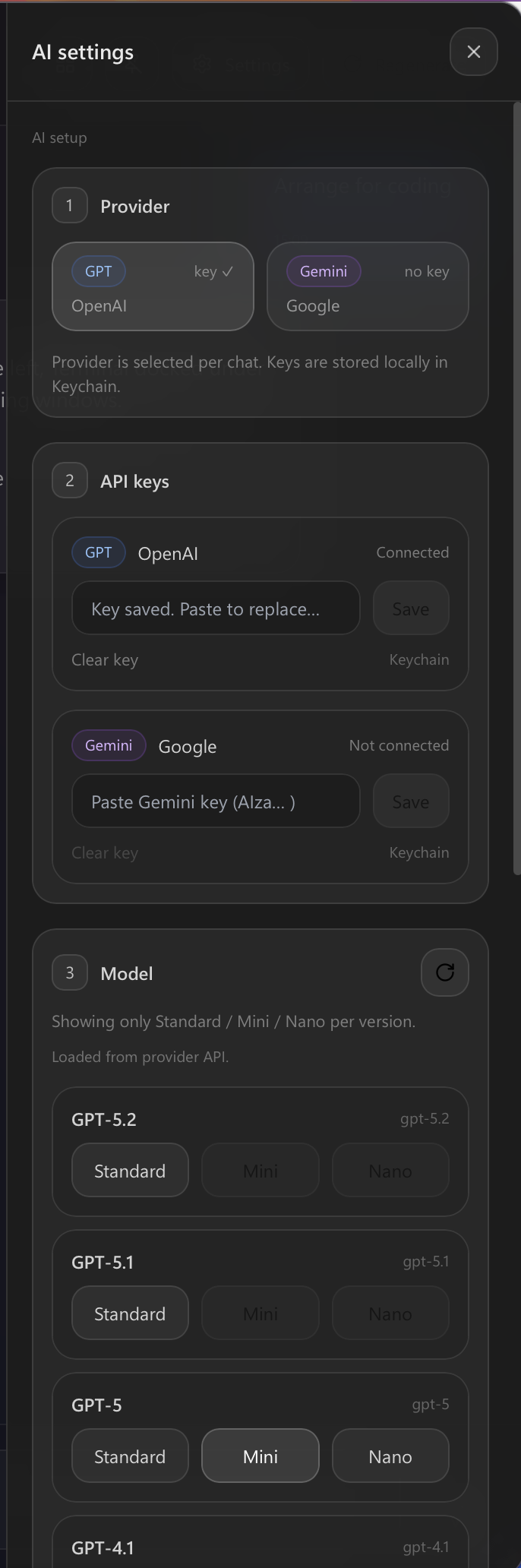Click the Gemini key paste input field
The image size is (521, 1568).
coord(216,801)
